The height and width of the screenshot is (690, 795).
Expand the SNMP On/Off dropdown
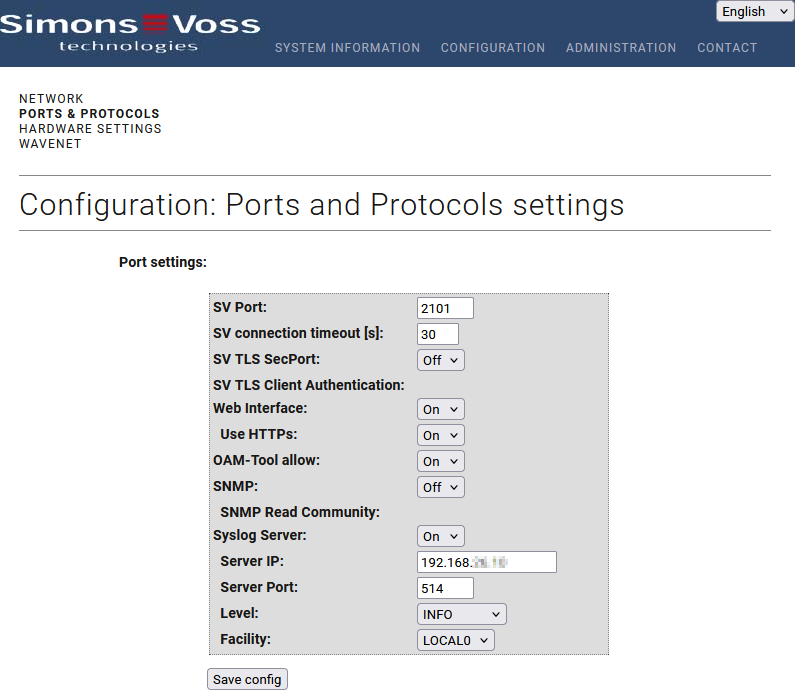pyautogui.click(x=441, y=487)
